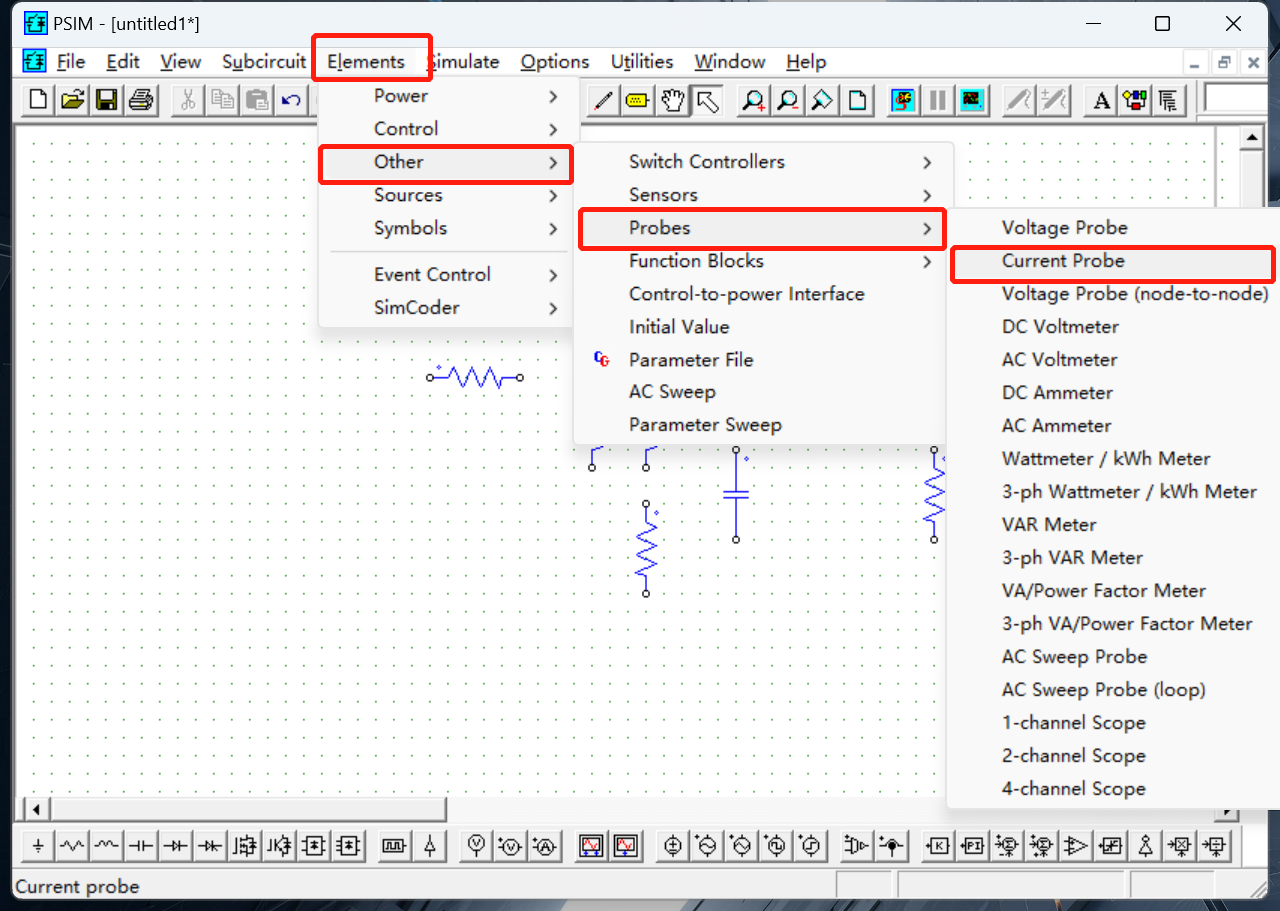Choose the arrow Select tool
Viewport: 1280px width, 911px height.
[x=707, y=100]
